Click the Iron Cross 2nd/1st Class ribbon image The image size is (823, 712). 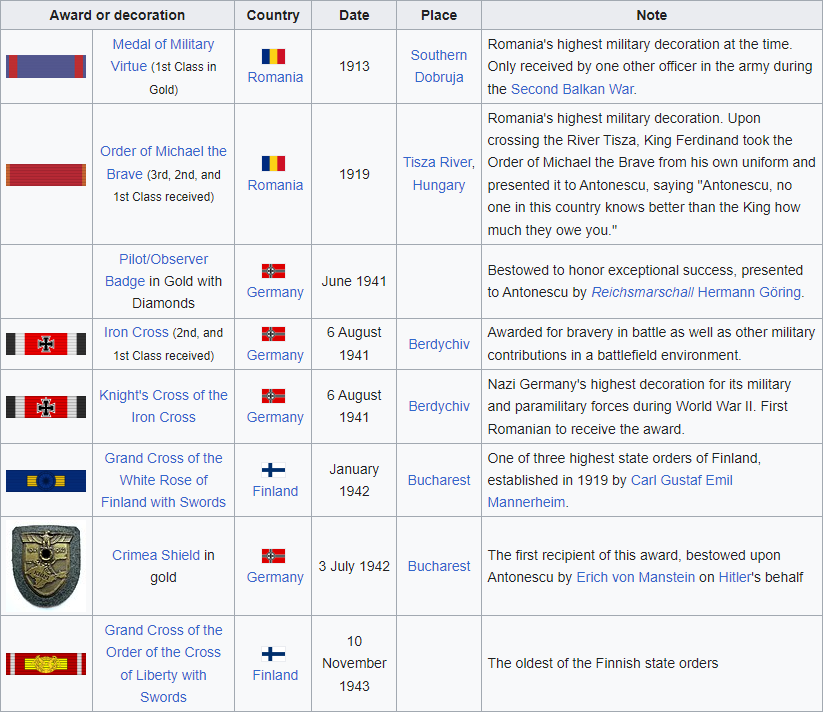46,344
